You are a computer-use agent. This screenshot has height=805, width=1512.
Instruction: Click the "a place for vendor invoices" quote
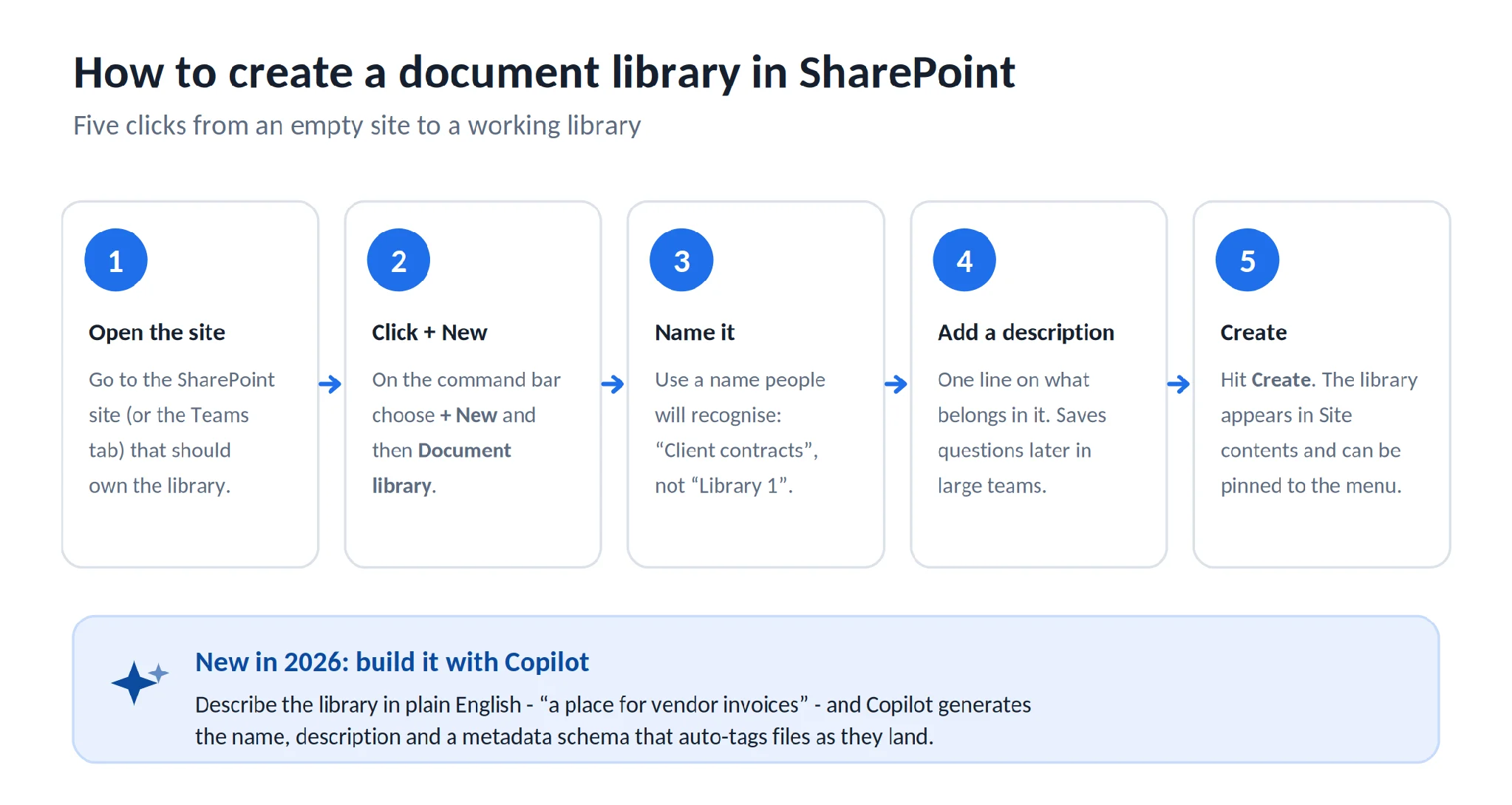[673, 705]
